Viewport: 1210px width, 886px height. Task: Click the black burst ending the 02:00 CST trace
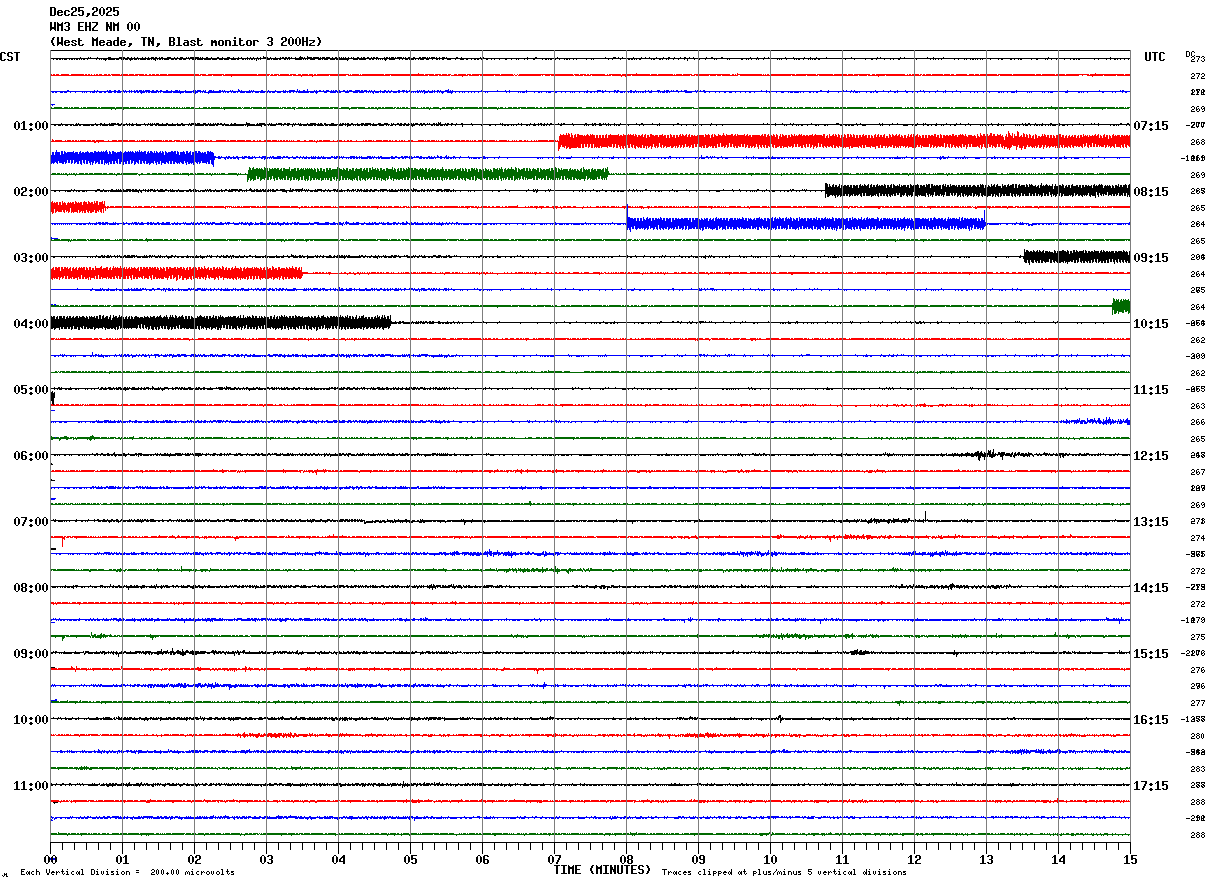click(977, 190)
